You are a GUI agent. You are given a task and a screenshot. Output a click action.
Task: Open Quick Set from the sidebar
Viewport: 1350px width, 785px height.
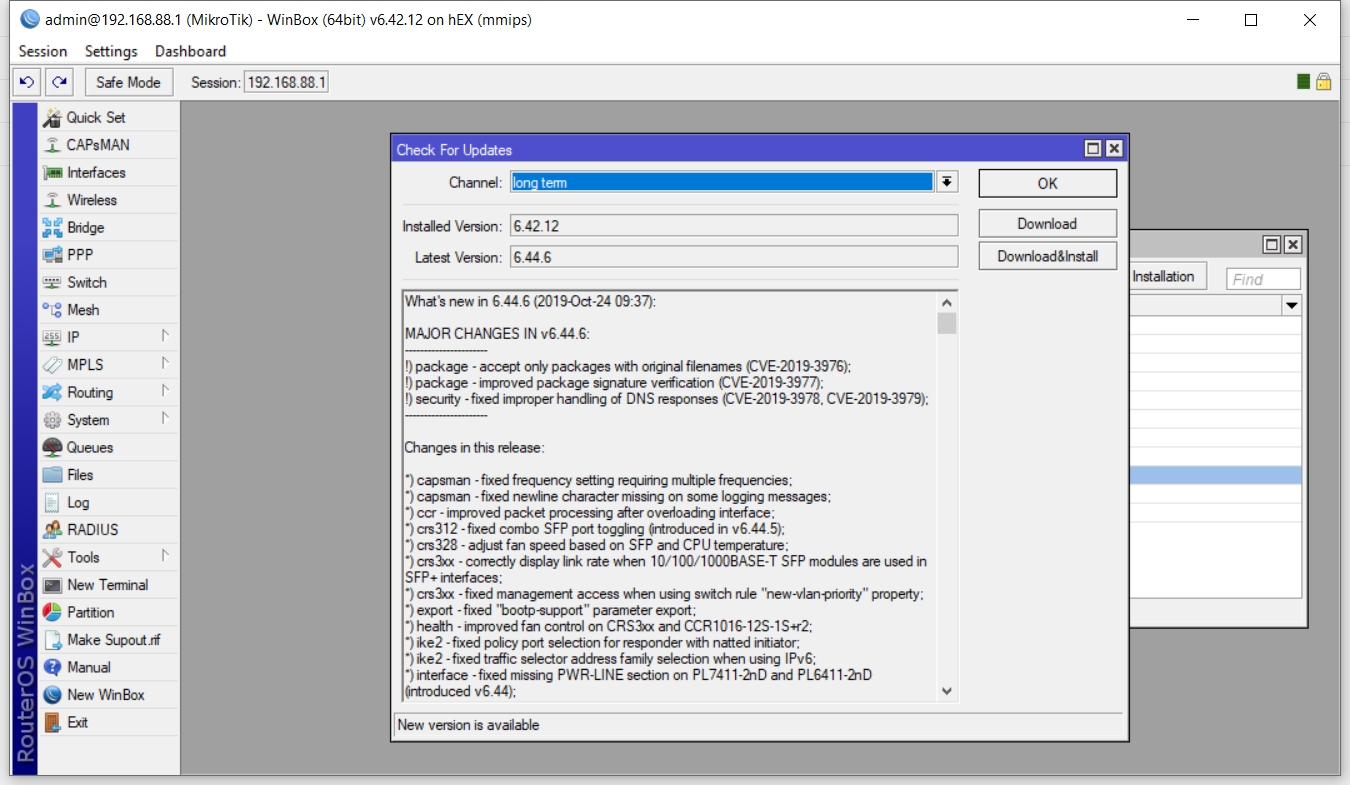(108, 117)
